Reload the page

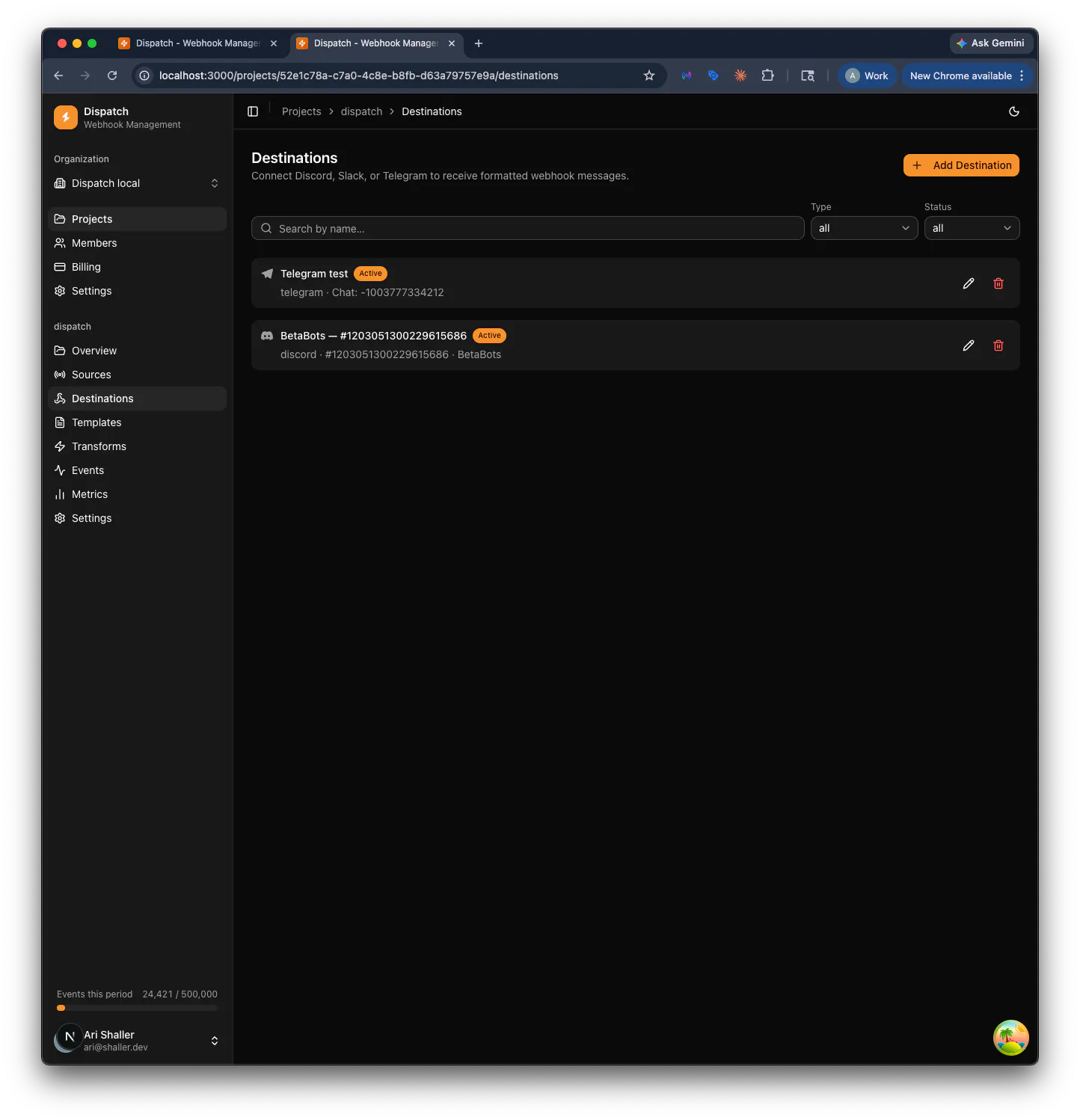click(x=112, y=76)
